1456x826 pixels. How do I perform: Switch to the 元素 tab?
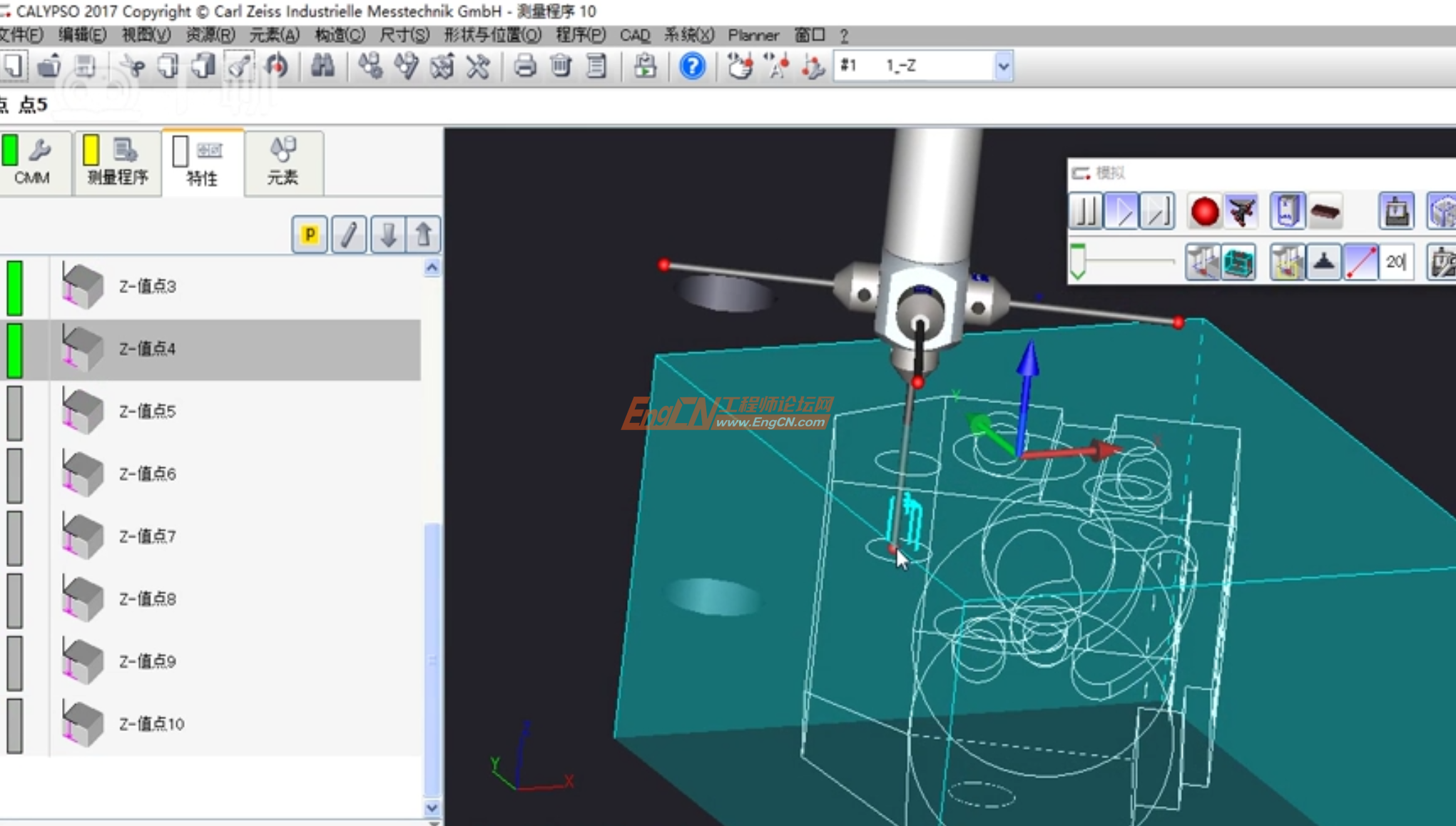pos(283,163)
